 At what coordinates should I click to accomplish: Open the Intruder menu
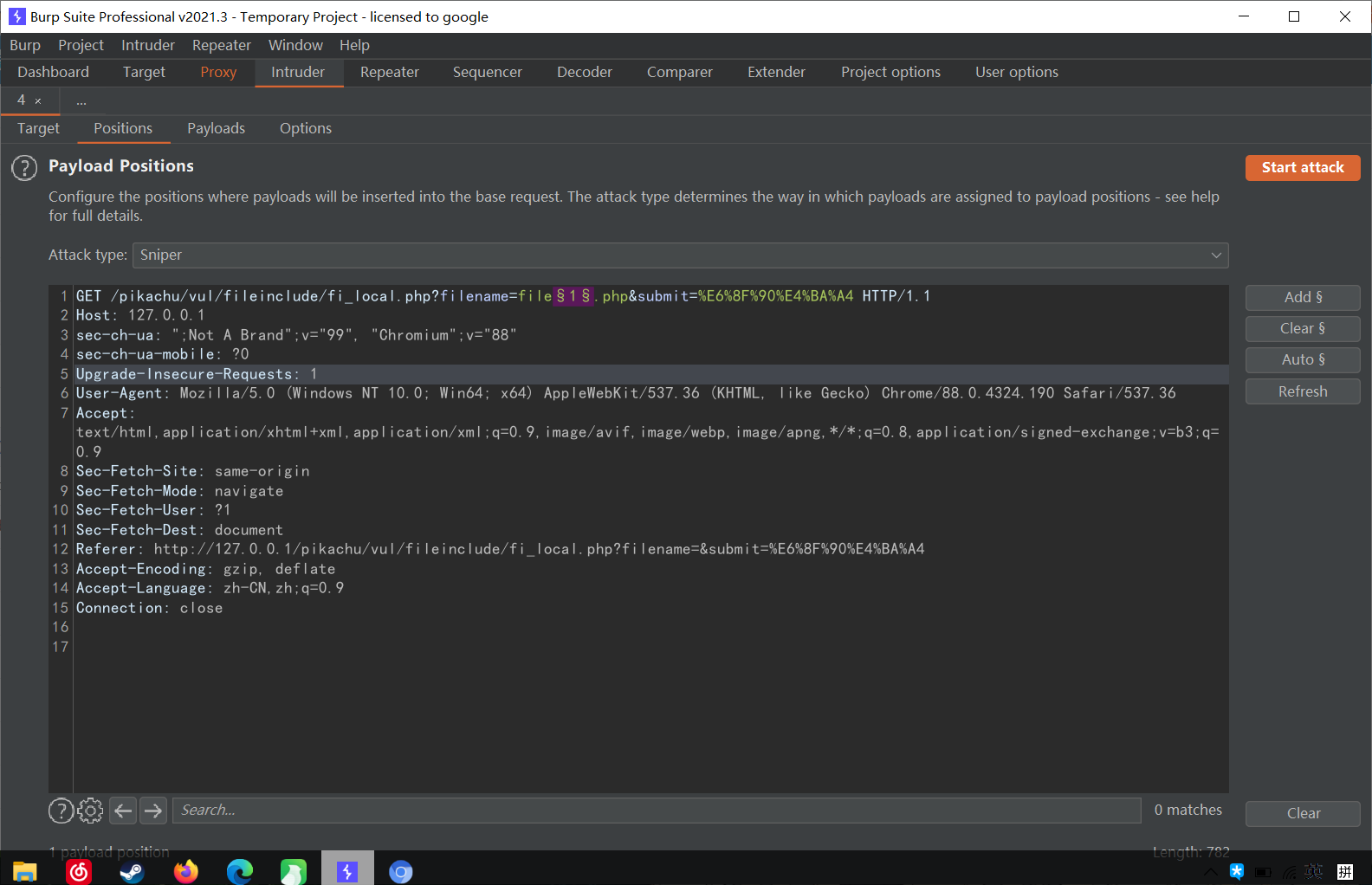coord(148,45)
